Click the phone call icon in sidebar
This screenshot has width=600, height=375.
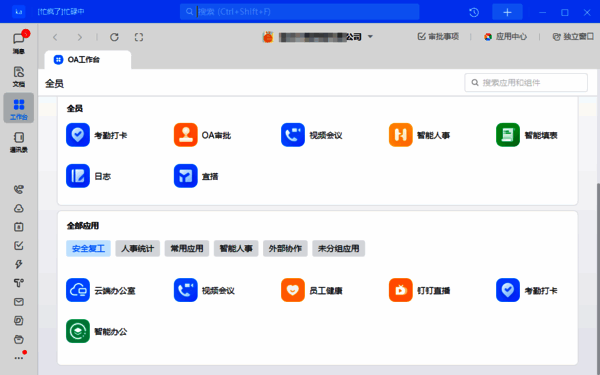pos(18,189)
